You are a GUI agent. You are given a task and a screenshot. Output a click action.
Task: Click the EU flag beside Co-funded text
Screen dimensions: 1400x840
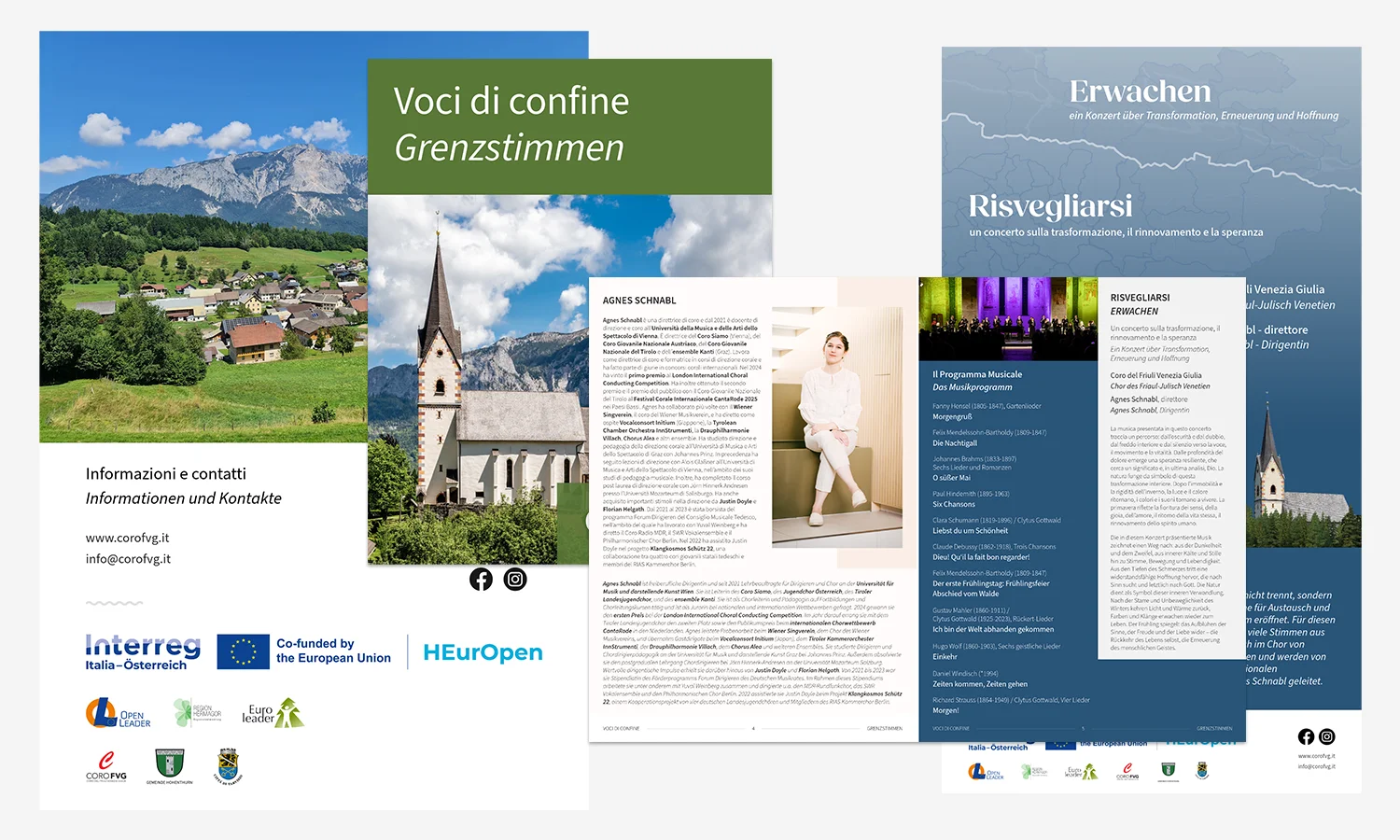243,651
